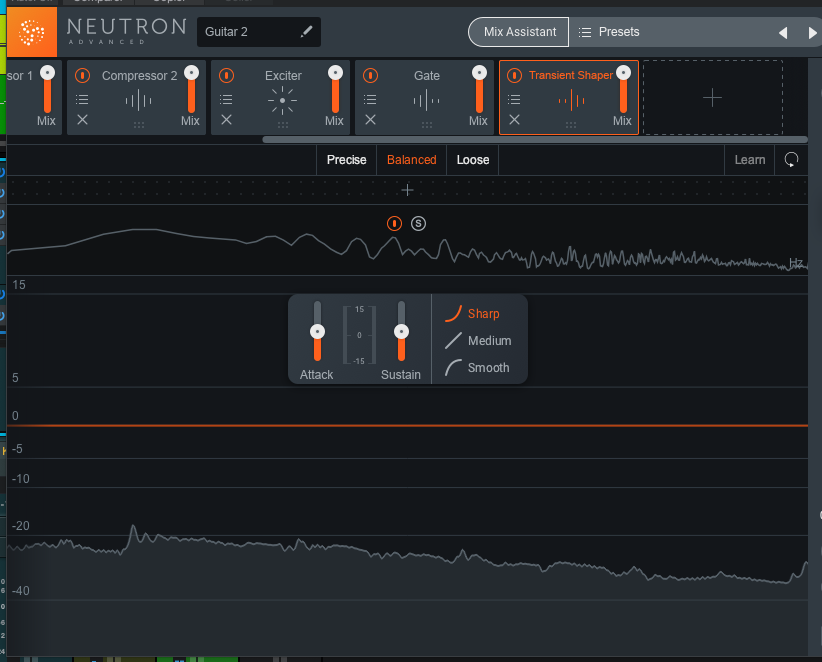Adjust the Sustain slider
The height and width of the screenshot is (662, 822).
coord(402,331)
